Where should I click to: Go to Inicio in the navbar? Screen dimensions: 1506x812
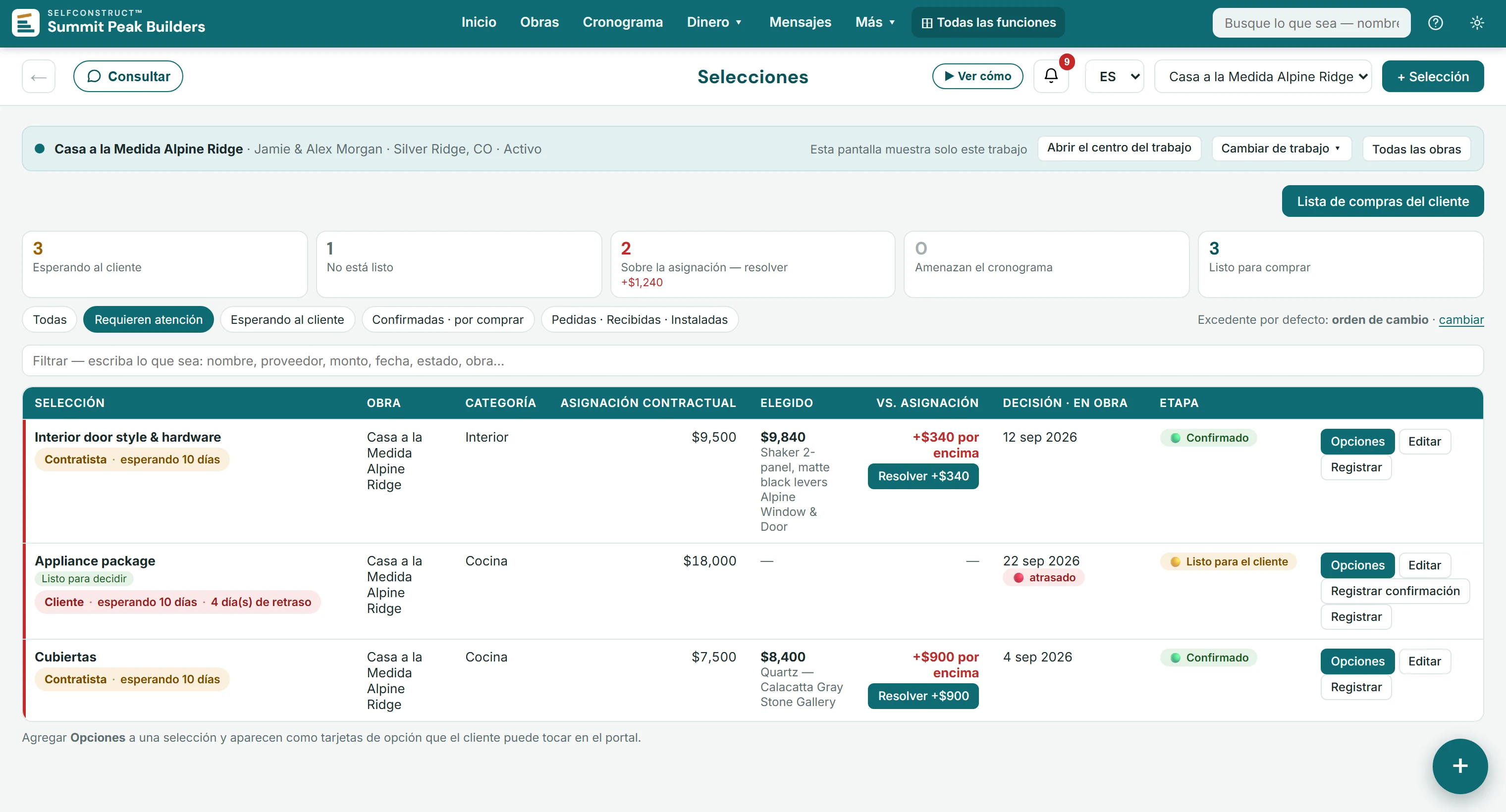click(x=479, y=22)
